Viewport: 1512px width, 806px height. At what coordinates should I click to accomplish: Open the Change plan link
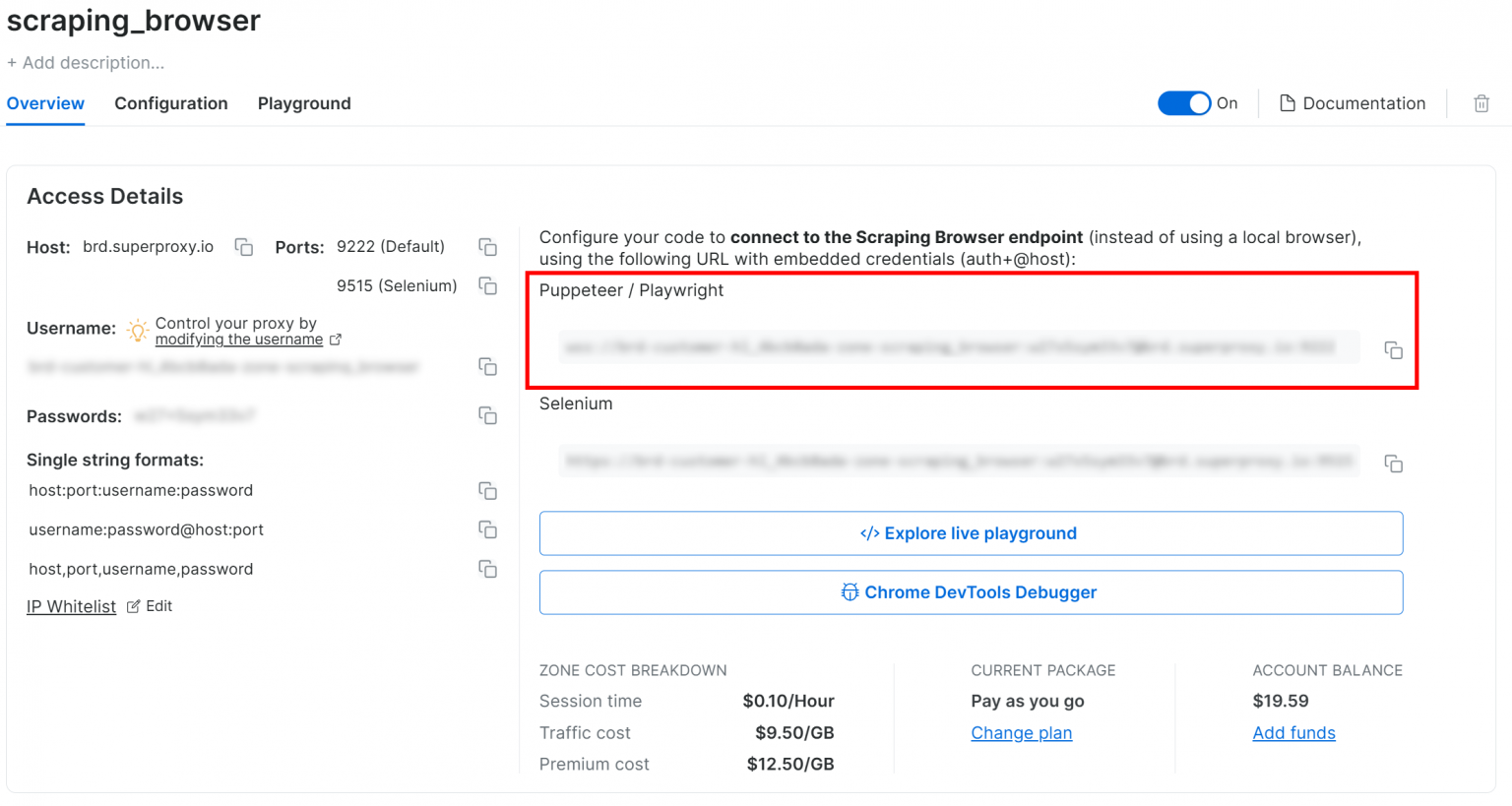(x=1021, y=733)
